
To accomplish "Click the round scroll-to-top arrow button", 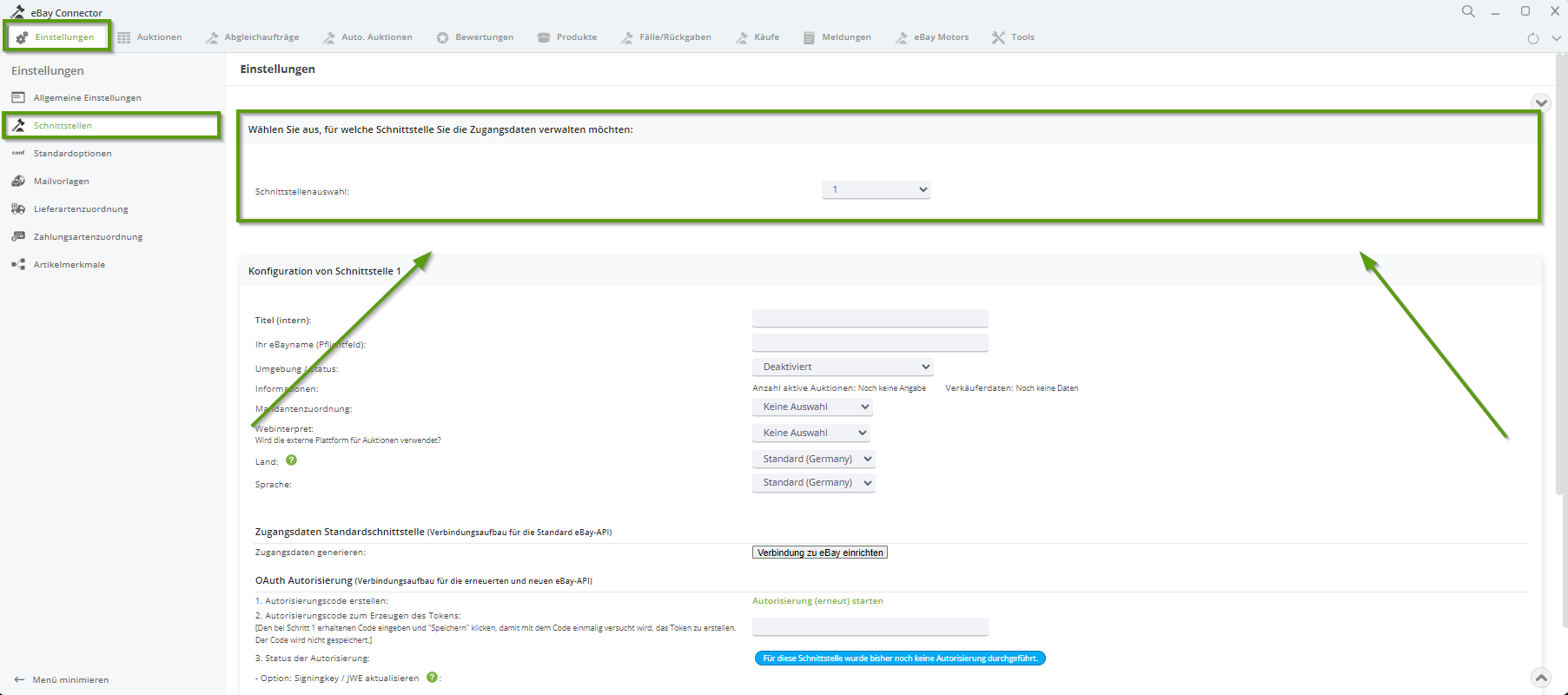I will [x=1541, y=678].
